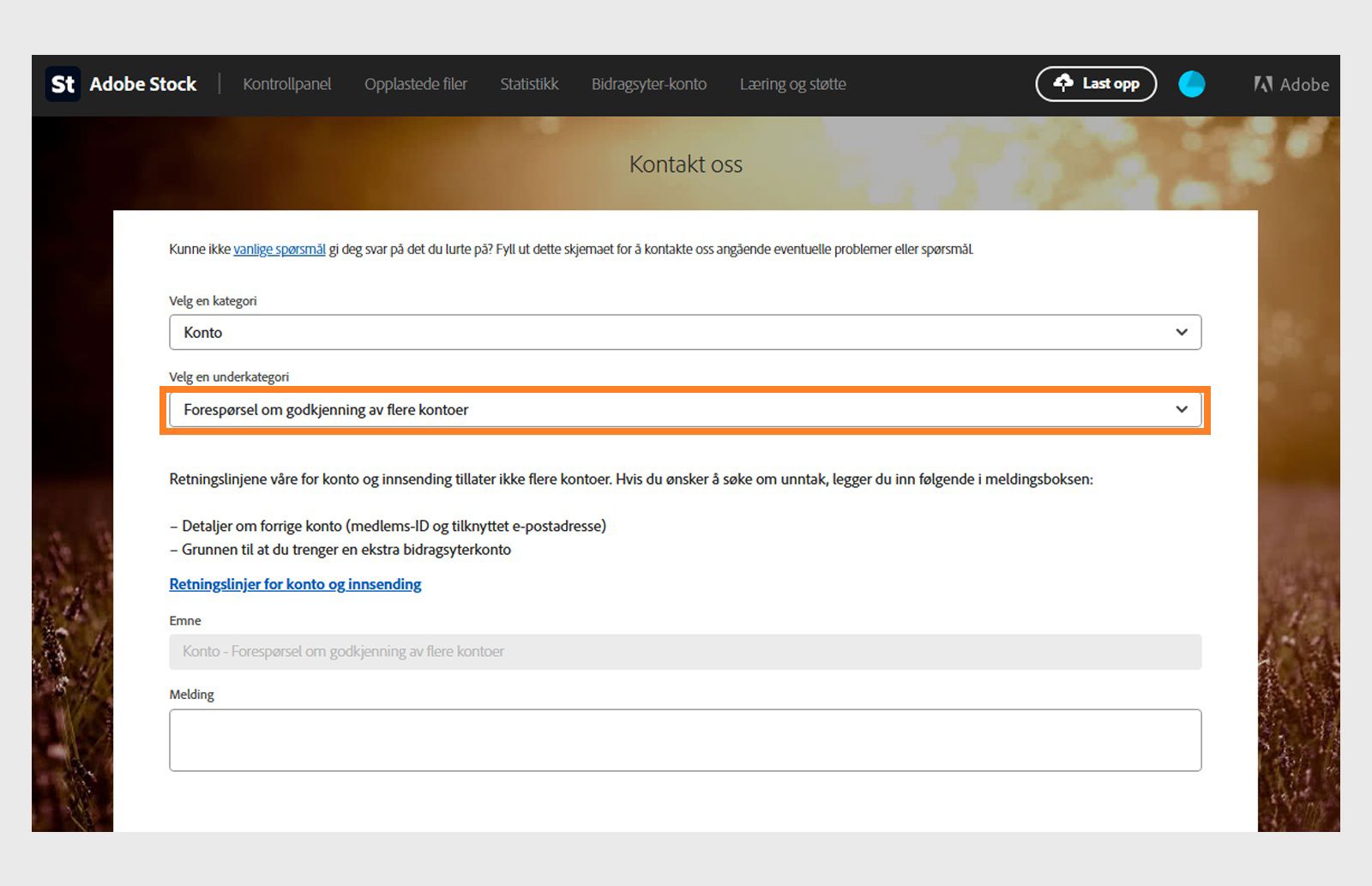The width and height of the screenshot is (1372, 886).
Task: Open the user profile avatar
Action: 1192,84
